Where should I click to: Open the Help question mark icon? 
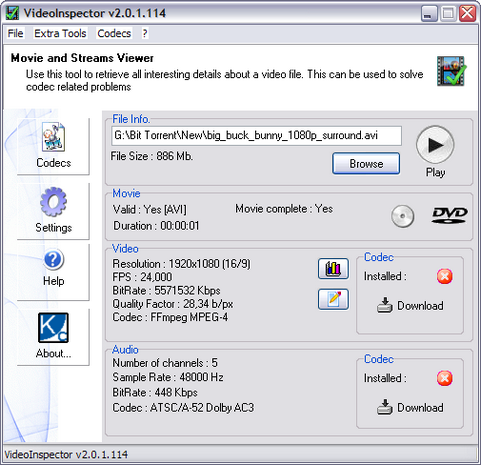pyautogui.click(x=53, y=271)
